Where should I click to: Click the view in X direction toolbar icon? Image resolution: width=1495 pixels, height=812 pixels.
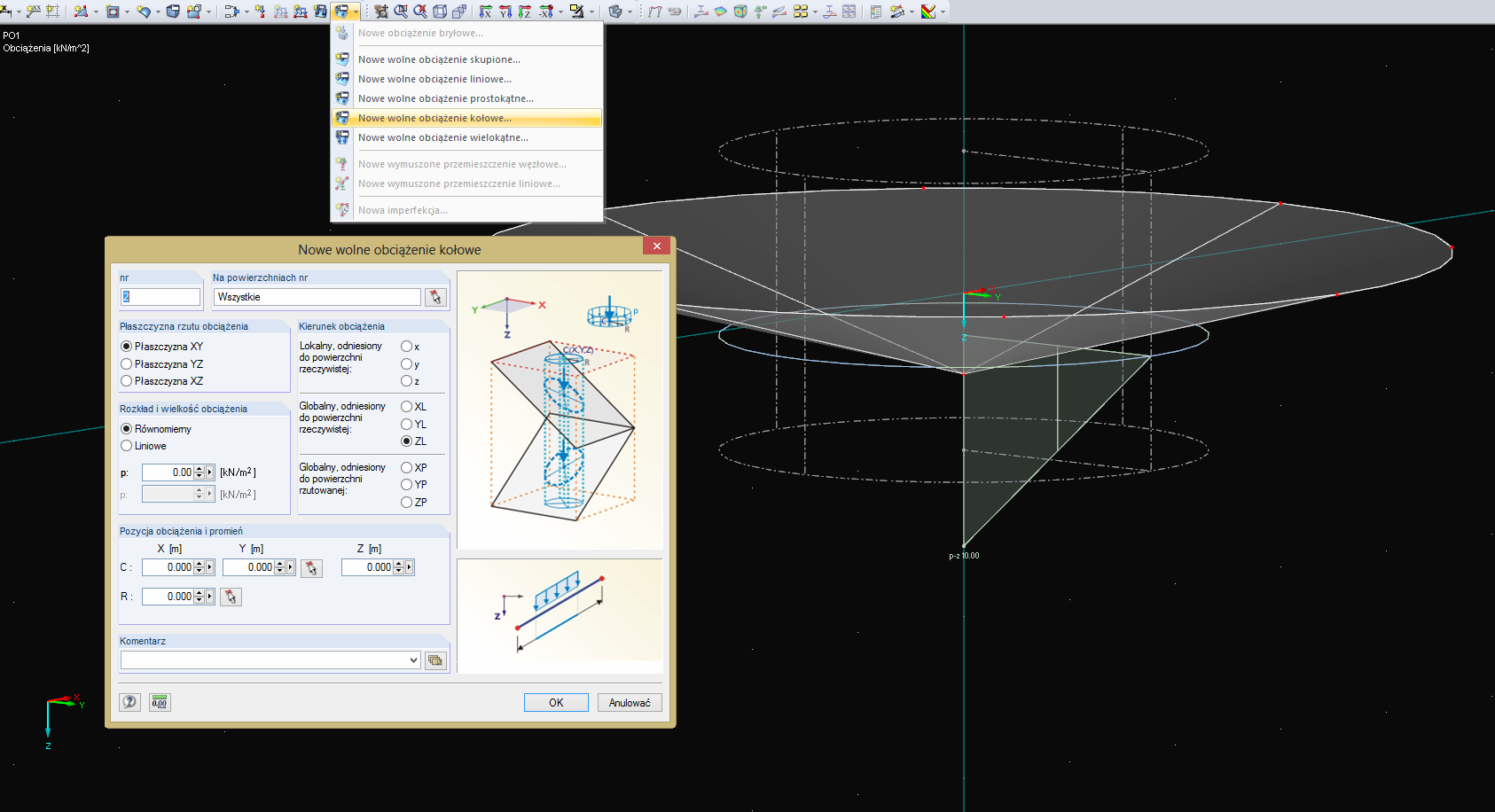[486, 12]
